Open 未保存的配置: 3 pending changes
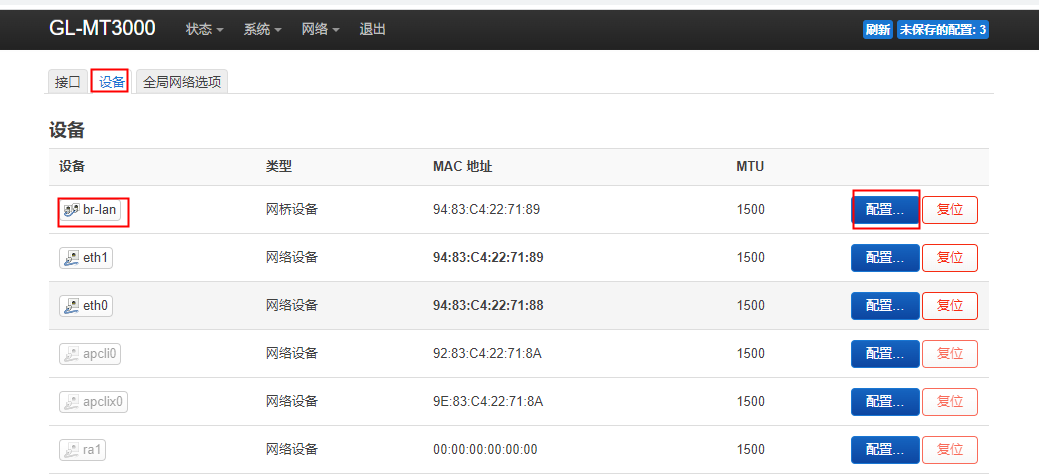Screen dimensions: 1039x476 click(943, 30)
